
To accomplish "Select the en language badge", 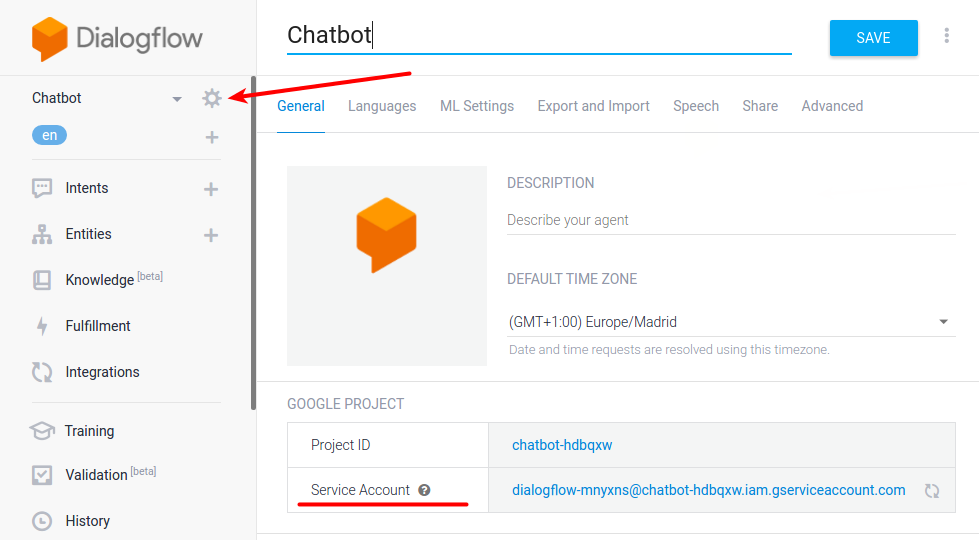I will (x=49, y=135).
